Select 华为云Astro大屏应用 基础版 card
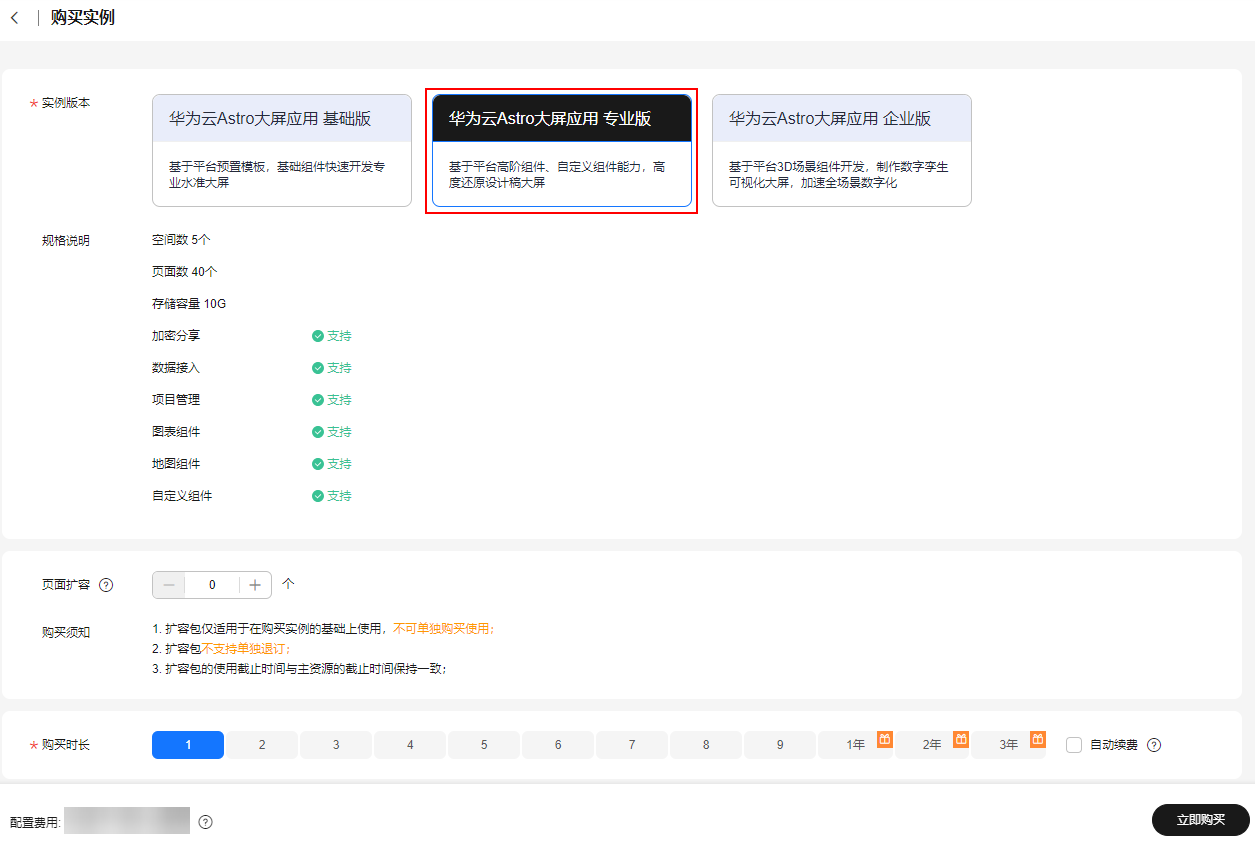 coord(282,150)
